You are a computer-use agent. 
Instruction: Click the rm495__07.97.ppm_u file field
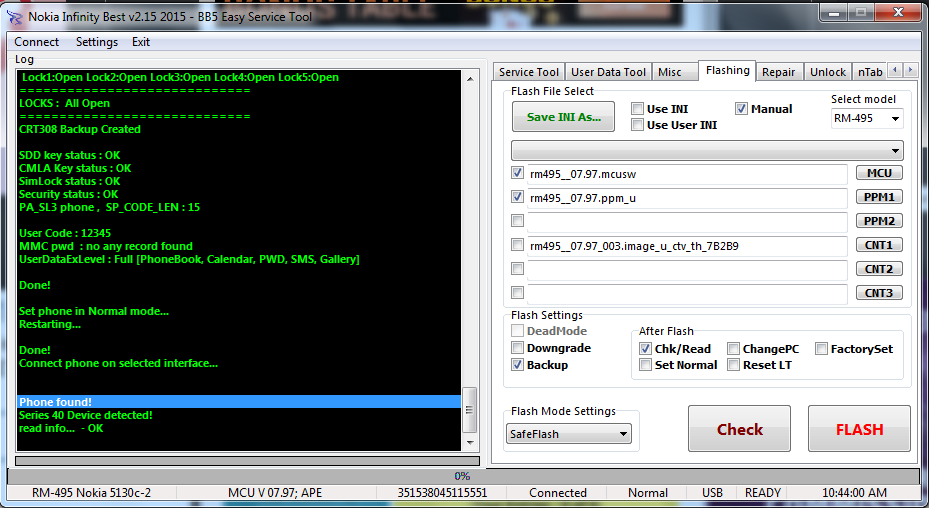[687, 198]
